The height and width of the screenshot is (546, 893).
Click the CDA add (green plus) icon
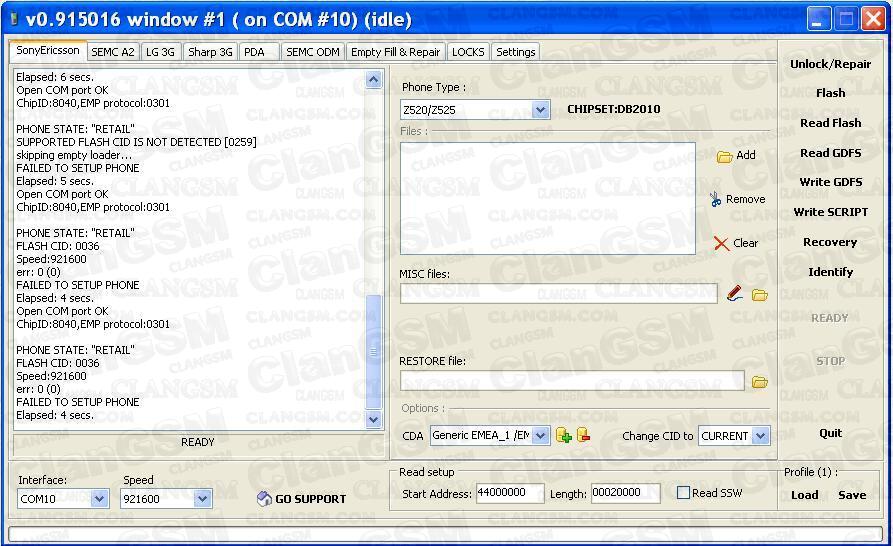click(x=564, y=436)
